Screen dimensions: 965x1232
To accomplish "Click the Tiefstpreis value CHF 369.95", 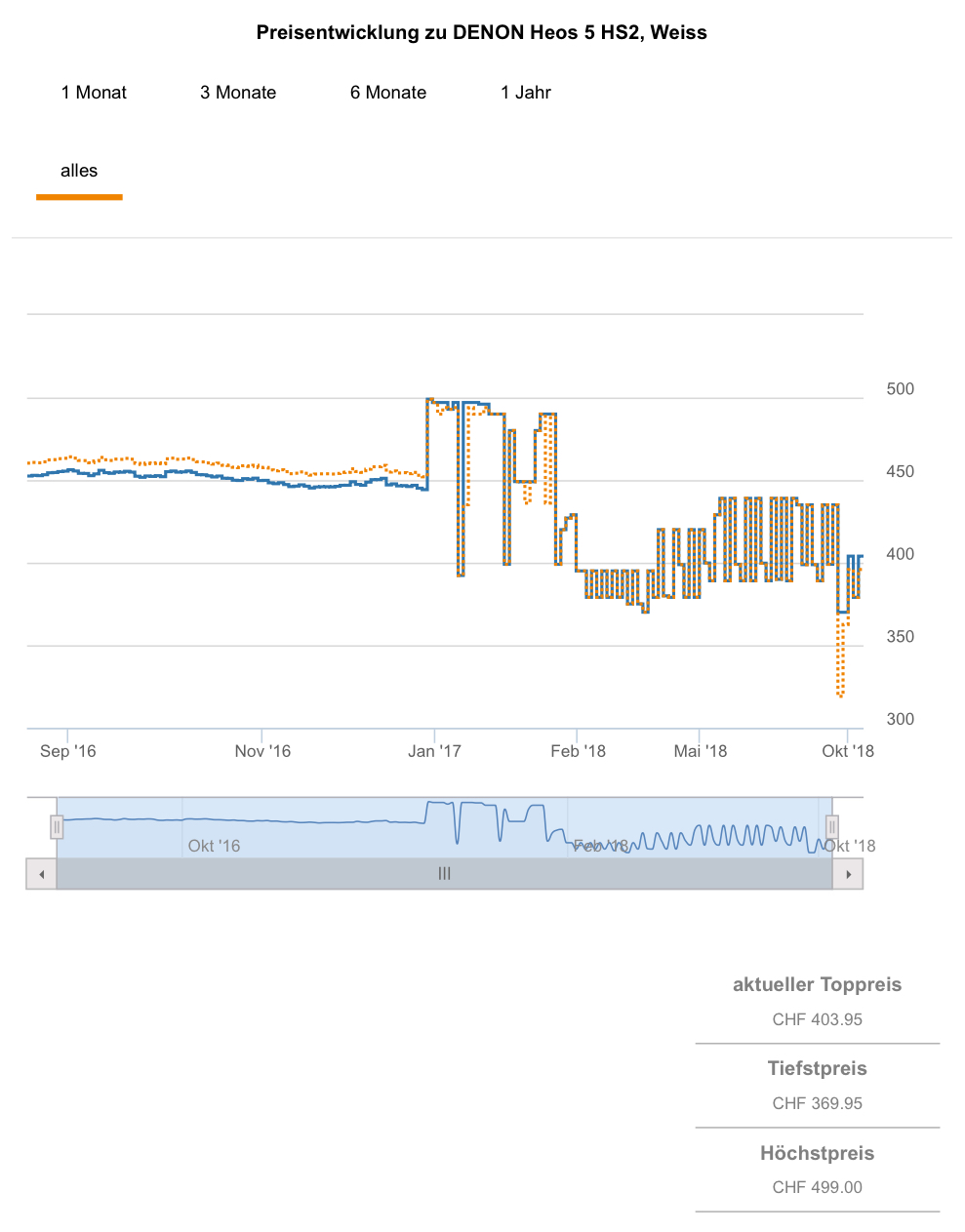I will [x=817, y=1103].
